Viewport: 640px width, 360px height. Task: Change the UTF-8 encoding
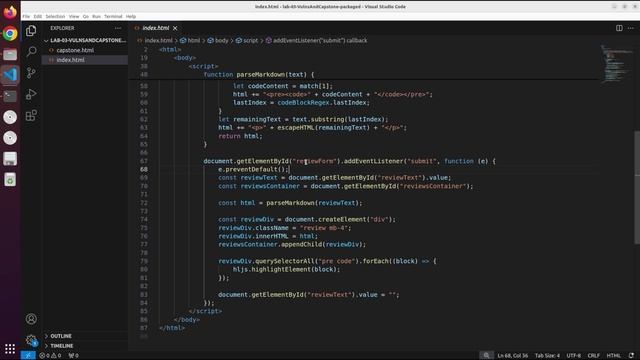[x=573, y=356]
